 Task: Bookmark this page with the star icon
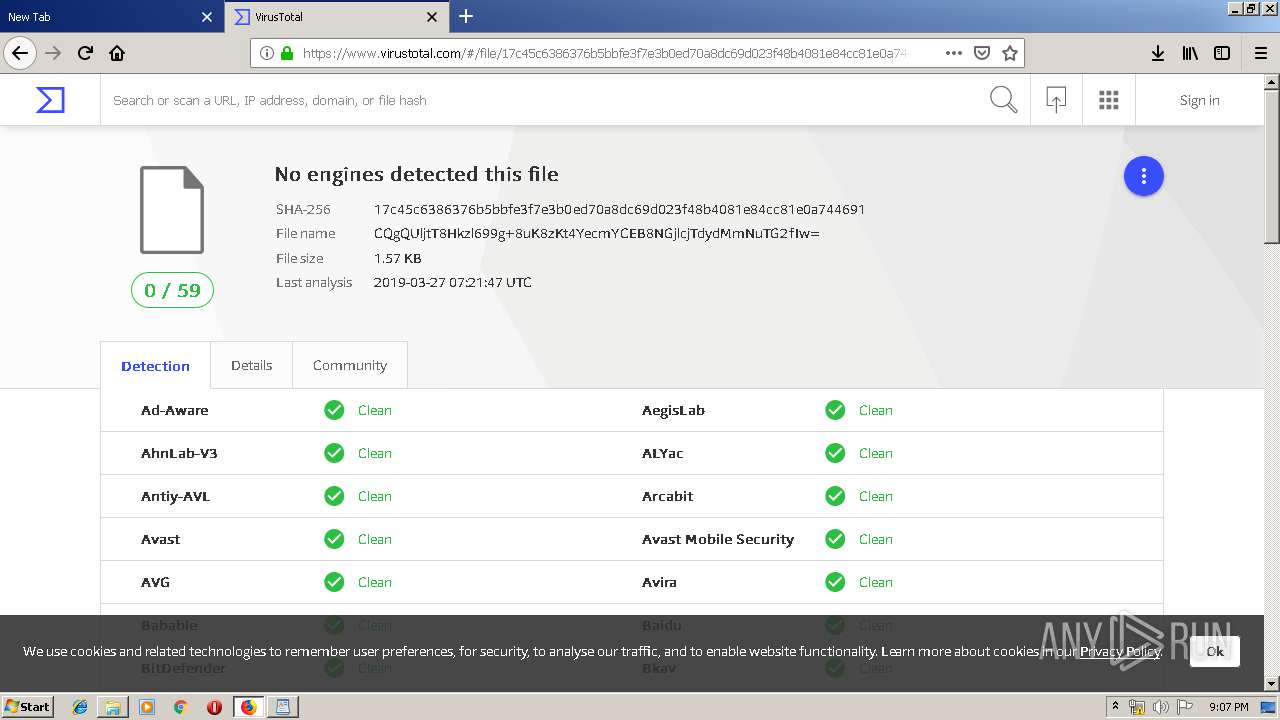1010,53
